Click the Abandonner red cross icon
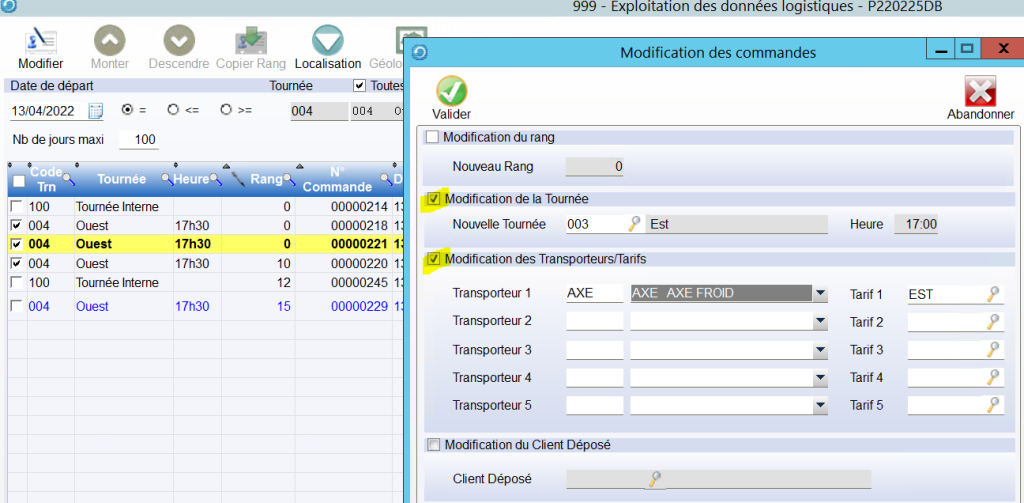Viewport: 1024px width, 503px height. pos(980,91)
